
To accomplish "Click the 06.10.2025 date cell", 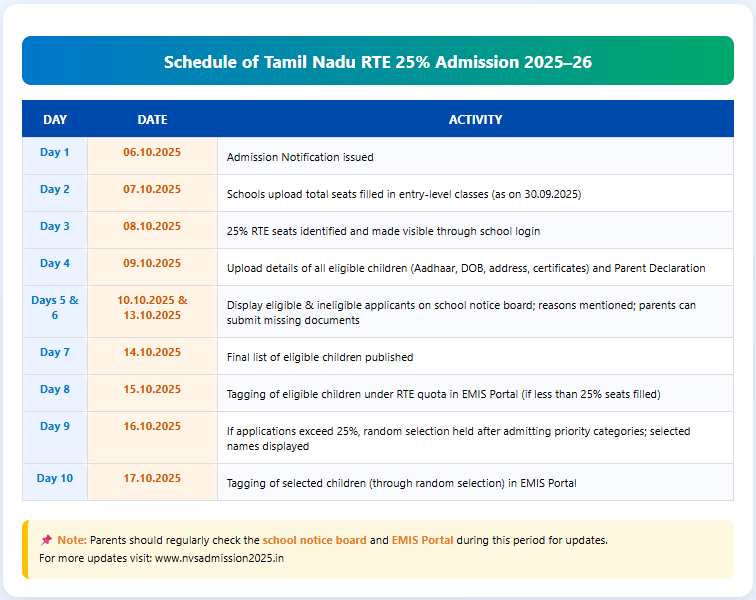I will tap(152, 152).
